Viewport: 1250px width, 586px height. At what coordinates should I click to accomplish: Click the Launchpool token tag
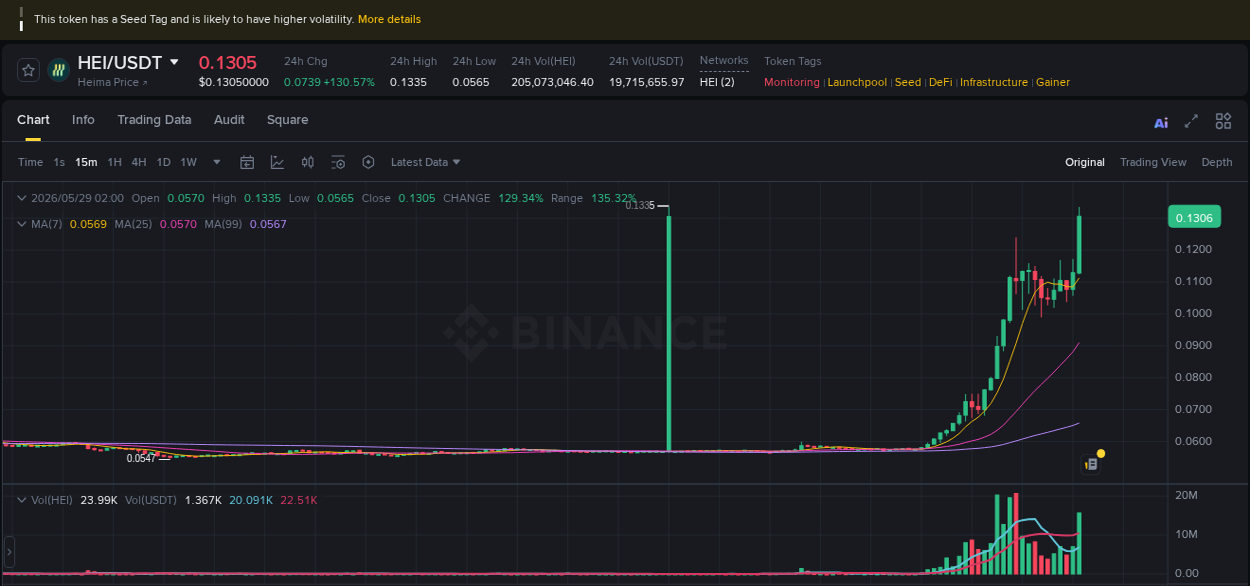(857, 82)
